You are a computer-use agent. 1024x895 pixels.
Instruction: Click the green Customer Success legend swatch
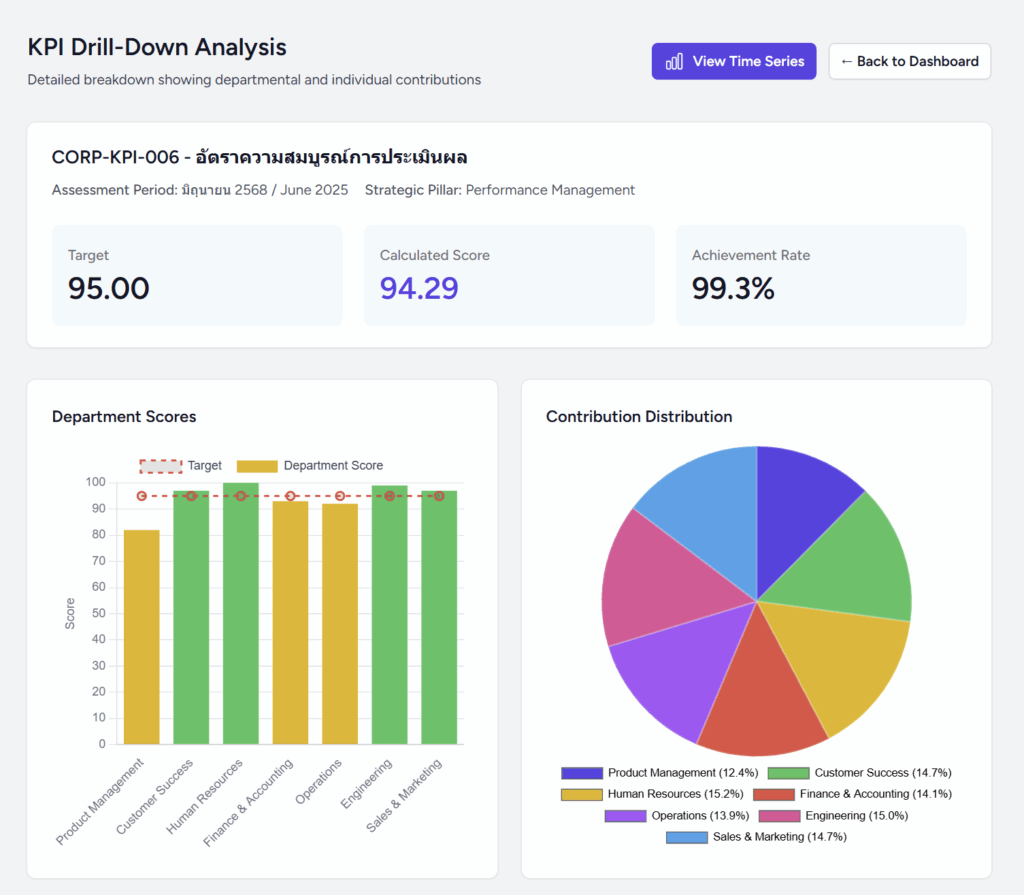point(788,773)
